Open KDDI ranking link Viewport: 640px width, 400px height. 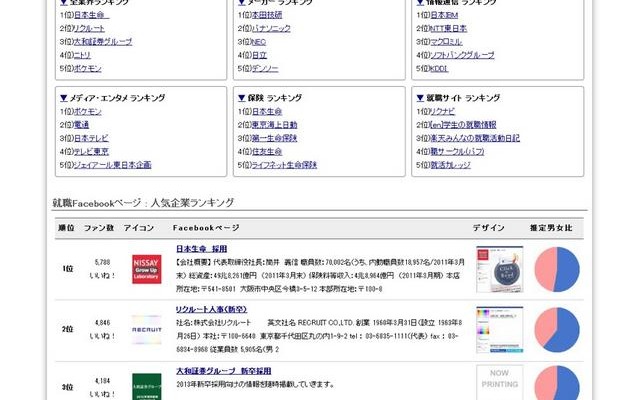(439, 69)
